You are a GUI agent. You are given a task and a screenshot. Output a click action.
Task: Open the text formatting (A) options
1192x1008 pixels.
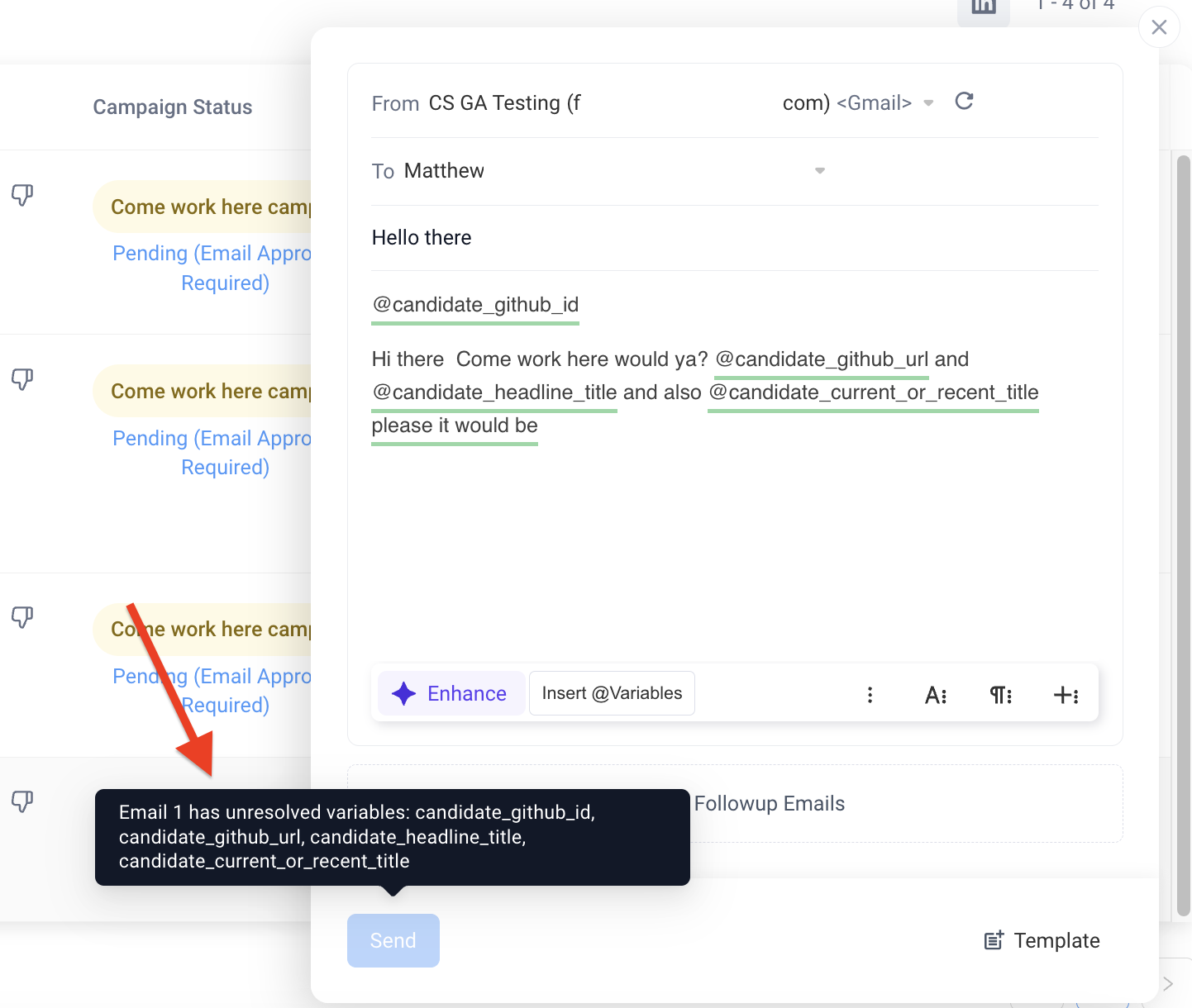(935, 695)
